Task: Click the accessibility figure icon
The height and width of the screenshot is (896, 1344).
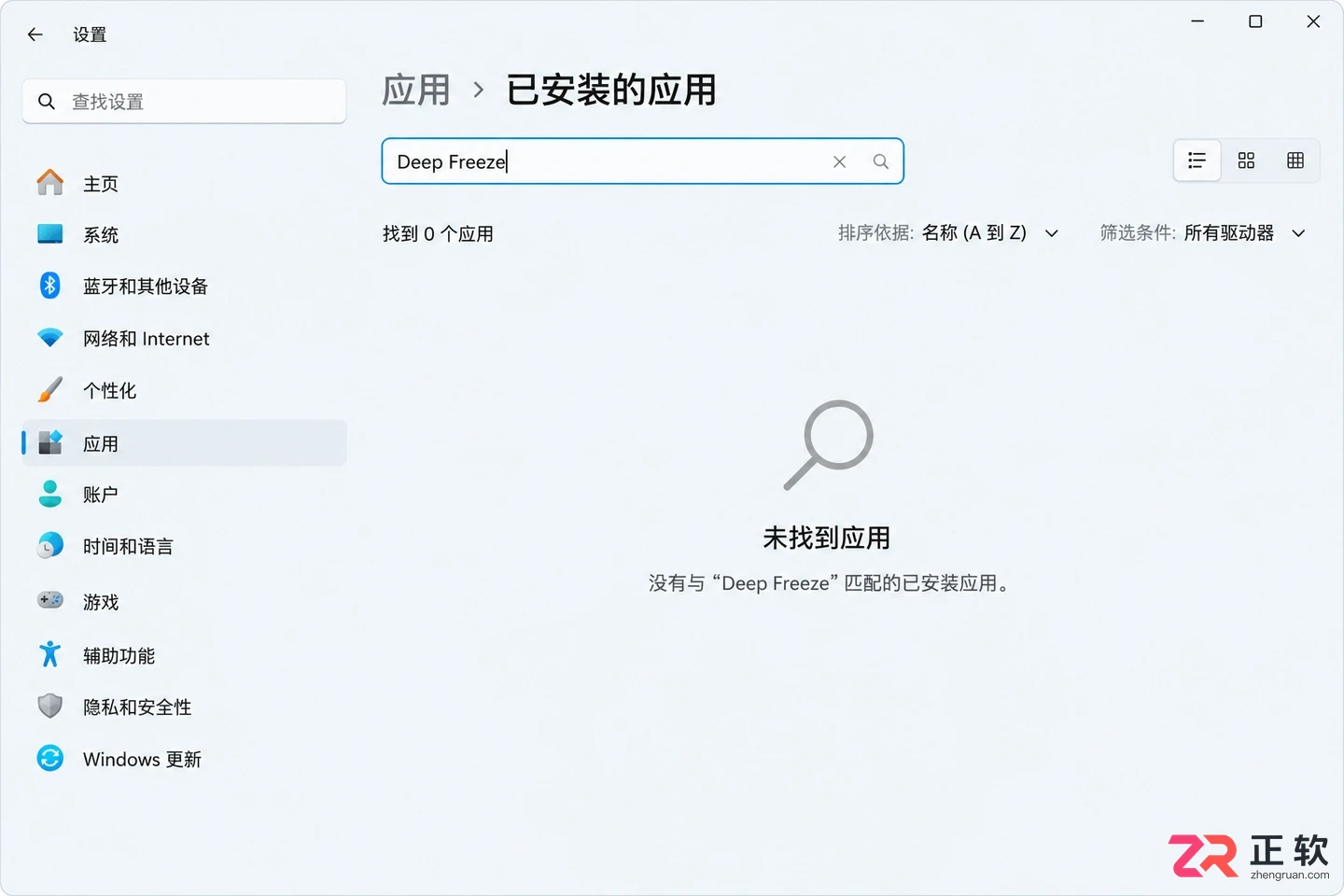Action: coord(50,654)
